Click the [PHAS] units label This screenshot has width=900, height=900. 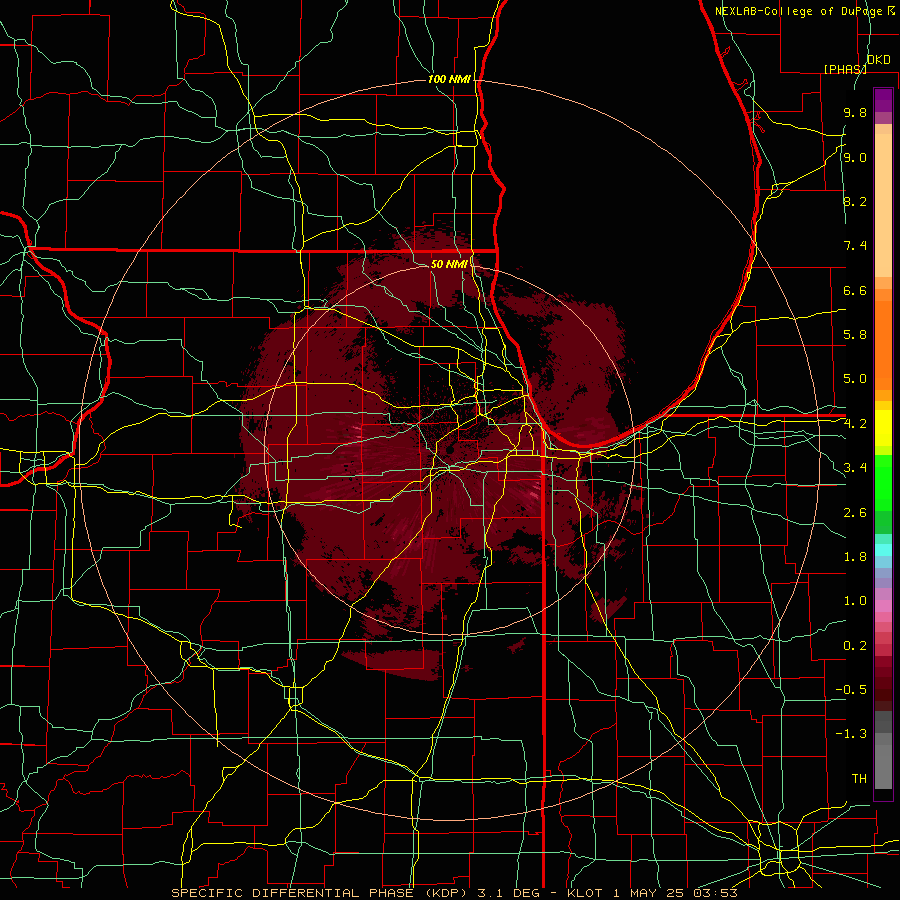pos(845,69)
